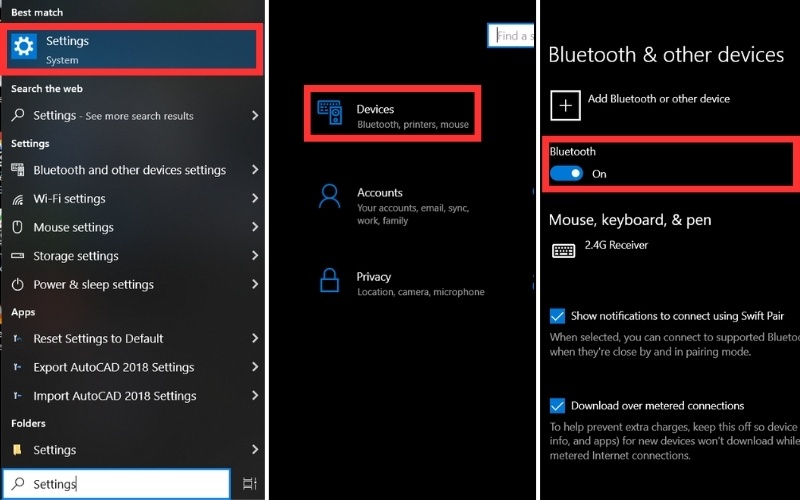
Task: Open Export AutoCAD 2018 Settings app result
Action: [x=133, y=367]
